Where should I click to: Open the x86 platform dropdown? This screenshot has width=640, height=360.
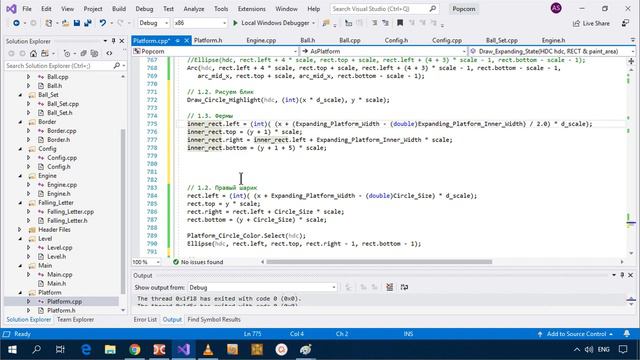coord(200,23)
